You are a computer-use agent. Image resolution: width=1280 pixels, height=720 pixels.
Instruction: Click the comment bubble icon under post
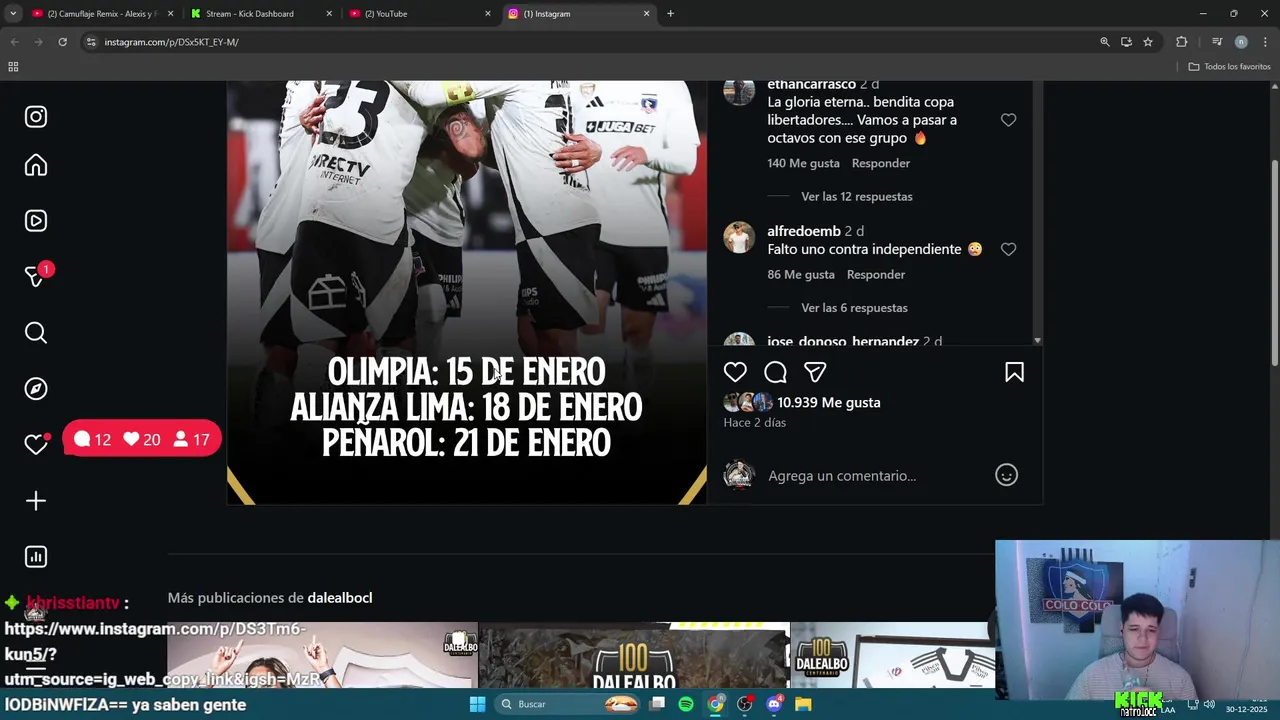[775, 372]
